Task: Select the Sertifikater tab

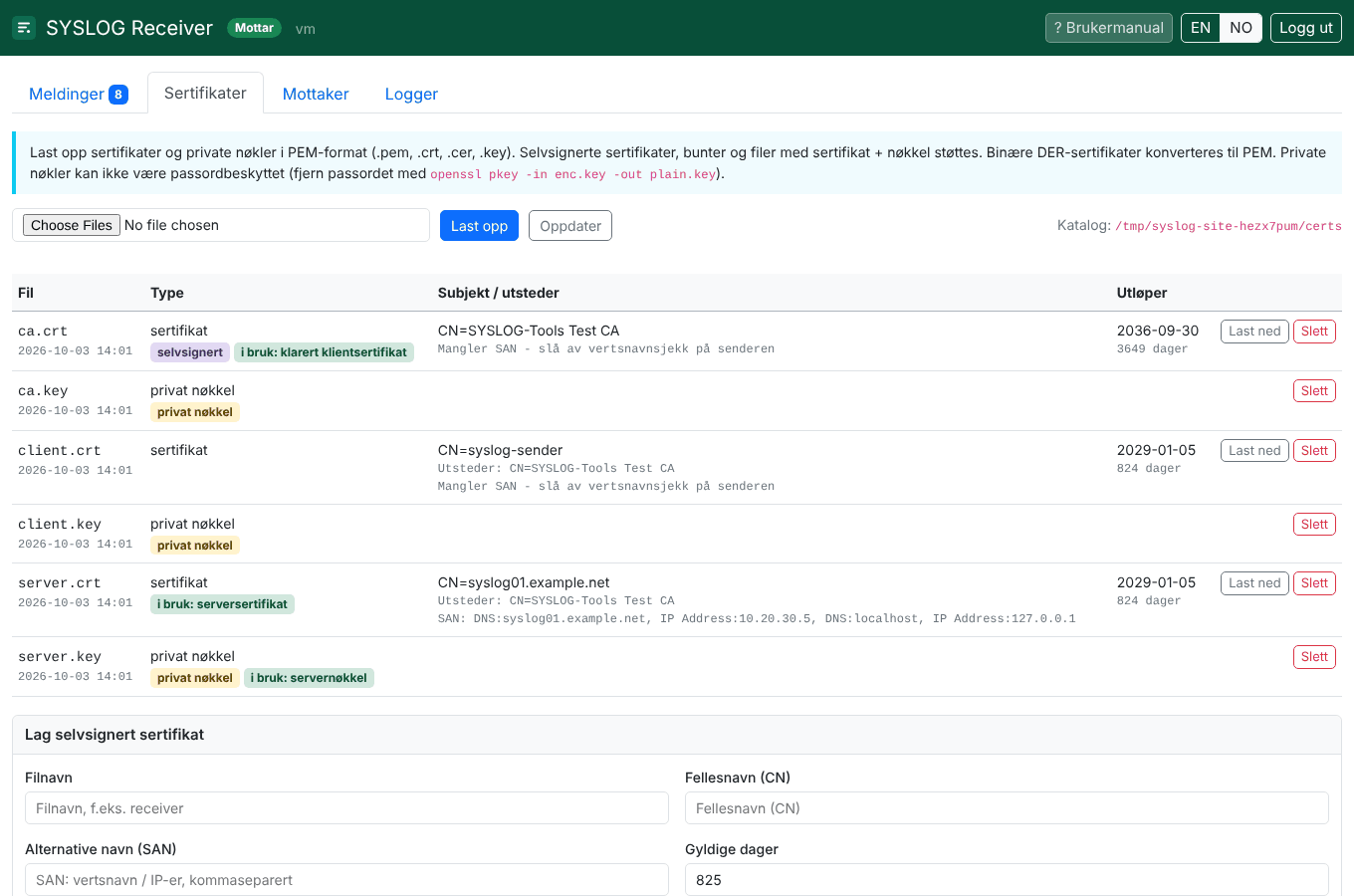Action: point(205,93)
